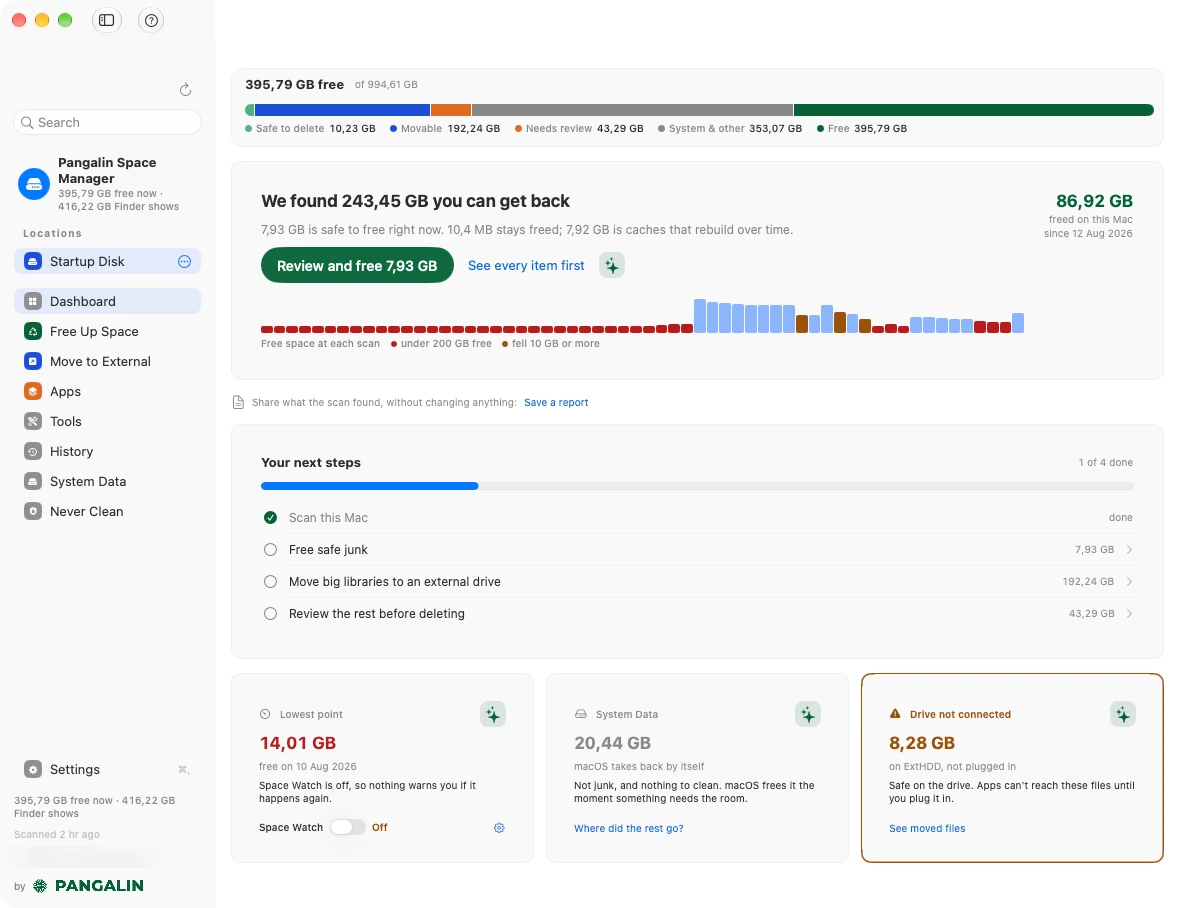Click the 86,92 GB freed total
The height and width of the screenshot is (908, 1180).
pos(1094,201)
